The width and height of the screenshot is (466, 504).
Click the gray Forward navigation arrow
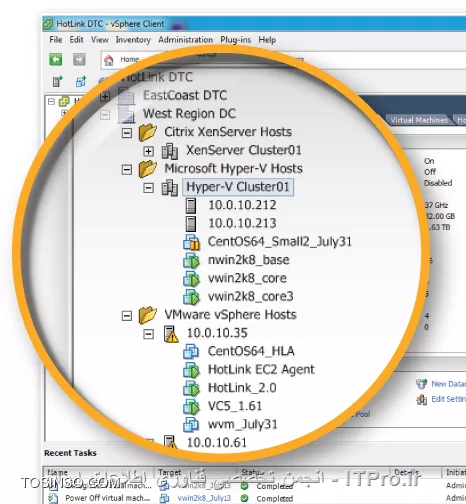(x=79, y=60)
